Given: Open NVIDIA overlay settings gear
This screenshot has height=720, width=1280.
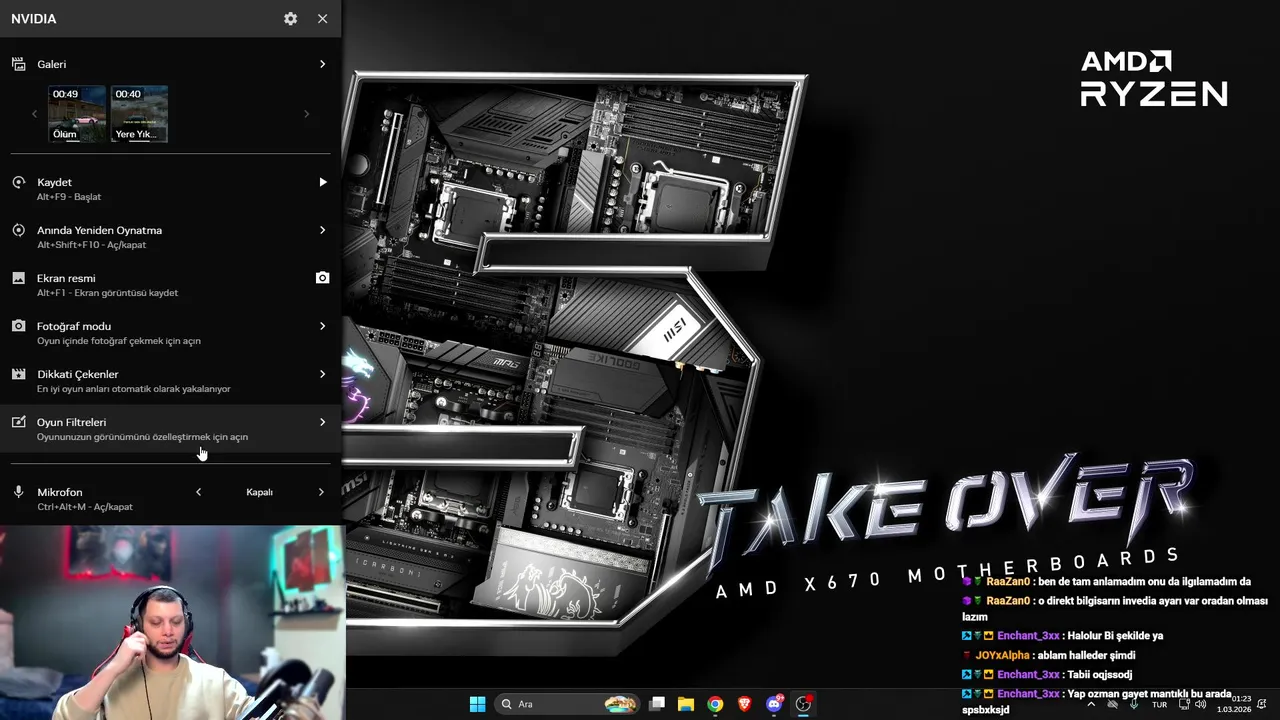Looking at the screenshot, I should (x=290, y=18).
